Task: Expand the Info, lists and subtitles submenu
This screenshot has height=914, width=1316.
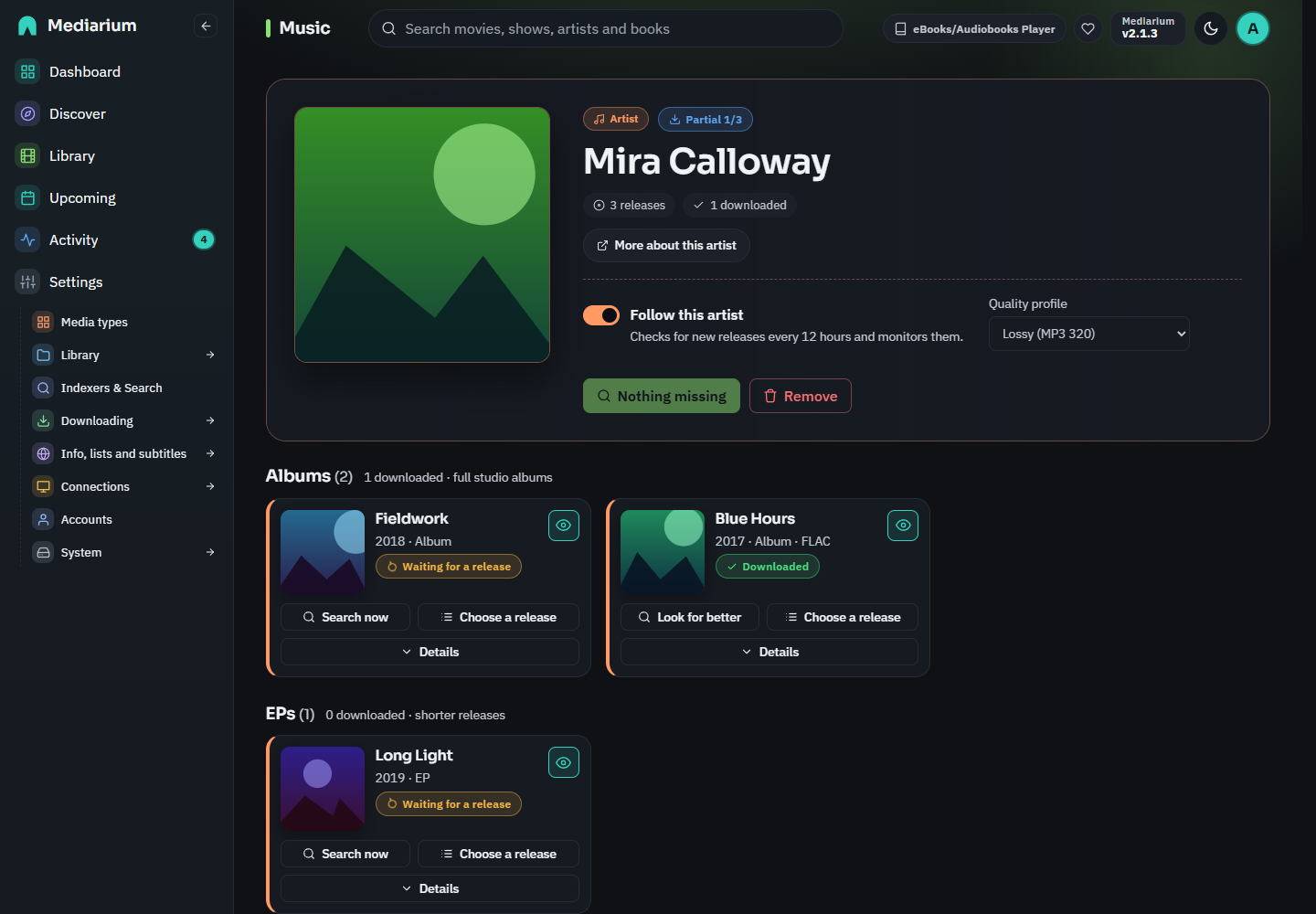Action: point(210,453)
